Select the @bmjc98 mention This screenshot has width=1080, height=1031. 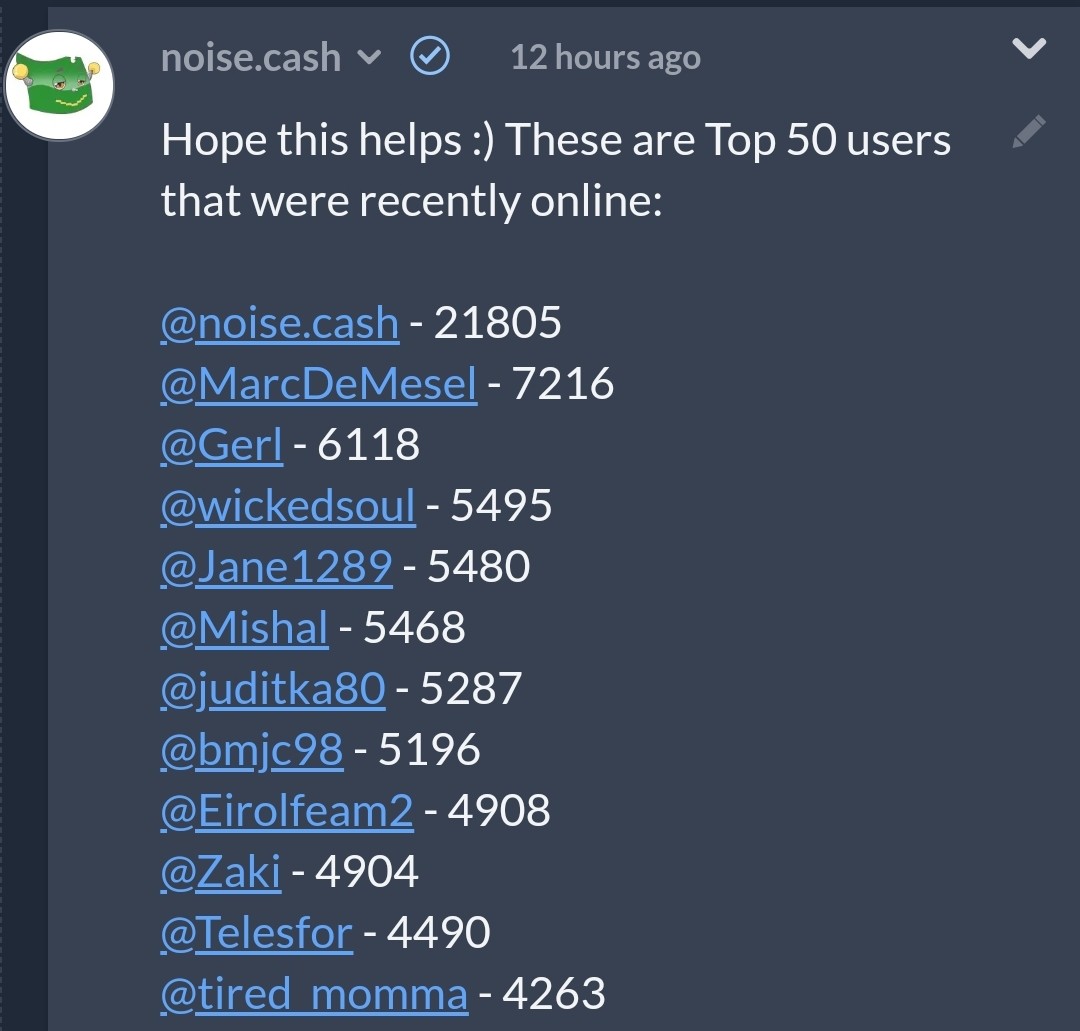[251, 749]
